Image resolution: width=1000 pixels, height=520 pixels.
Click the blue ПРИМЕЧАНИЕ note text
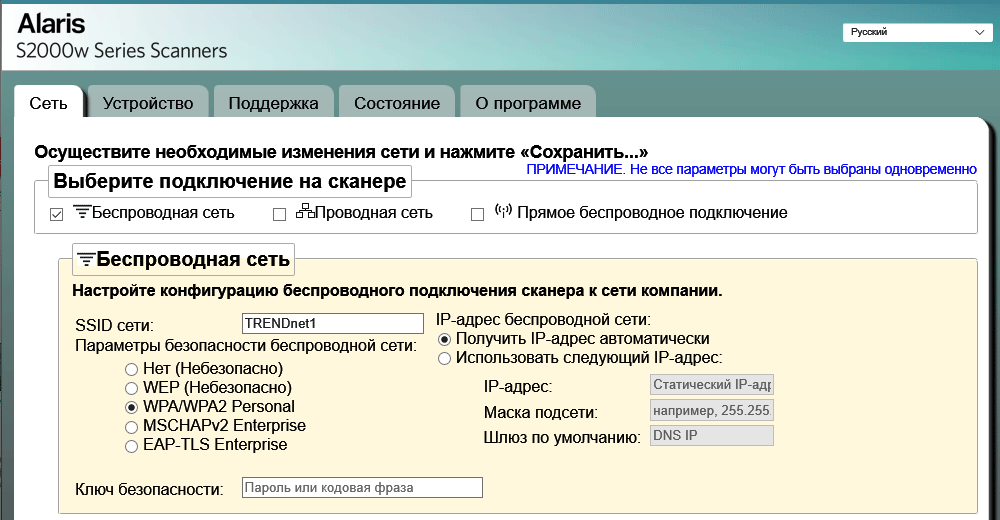[x=751, y=169]
